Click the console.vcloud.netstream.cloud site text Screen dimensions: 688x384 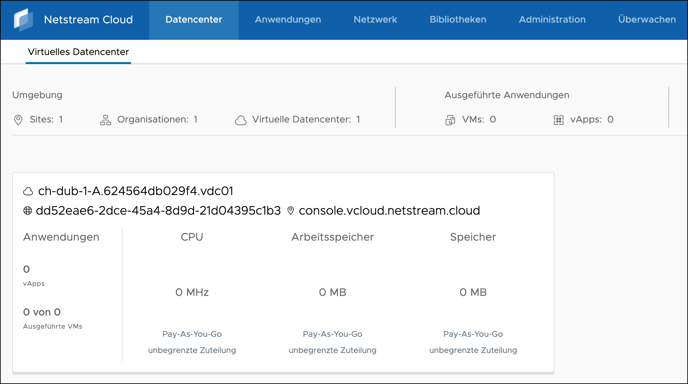coord(389,211)
